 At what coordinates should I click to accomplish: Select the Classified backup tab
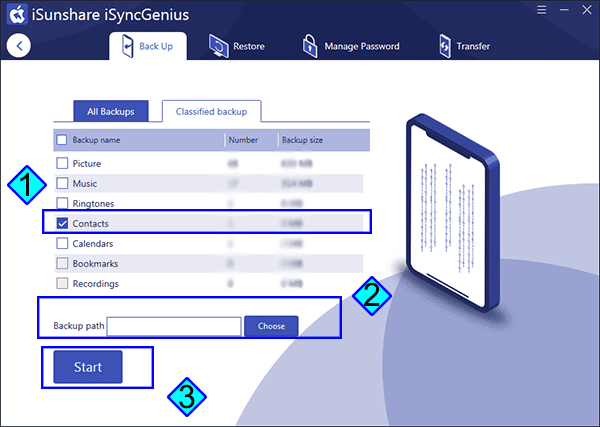pos(212,111)
